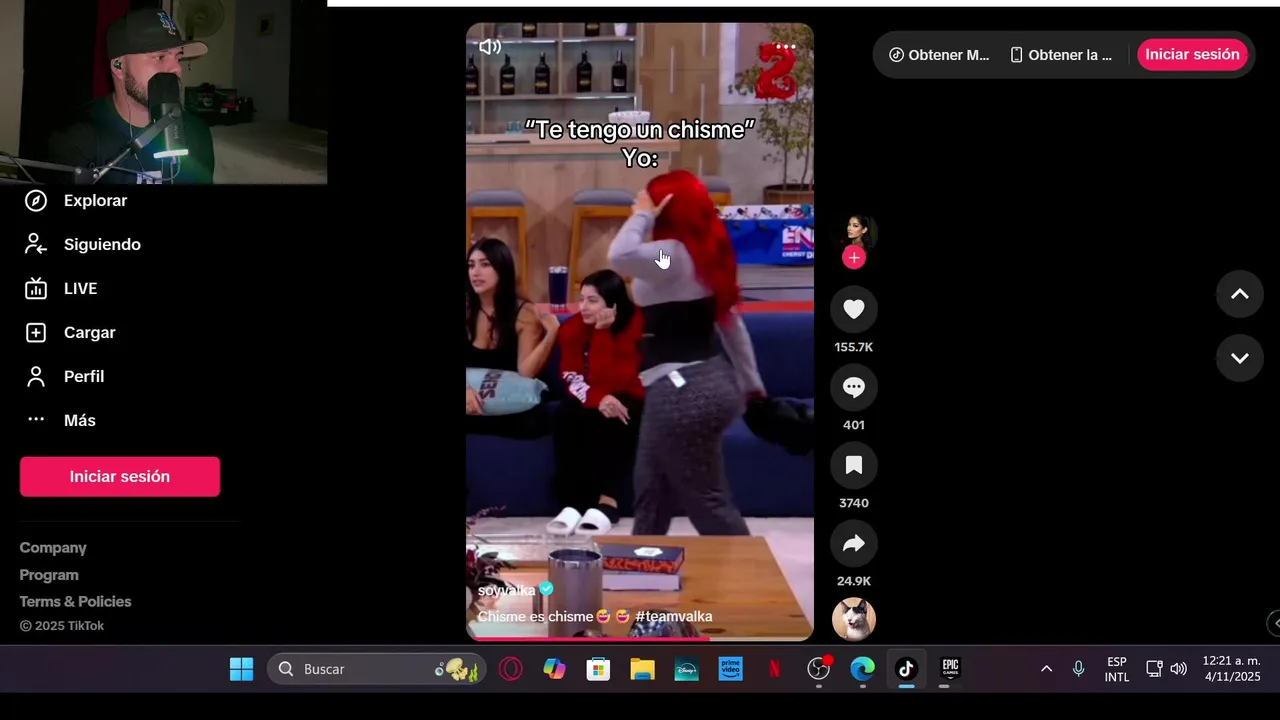The image size is (1280, 720).
Task: Open the soyvalka username link
Action: [x=507, y=591]
